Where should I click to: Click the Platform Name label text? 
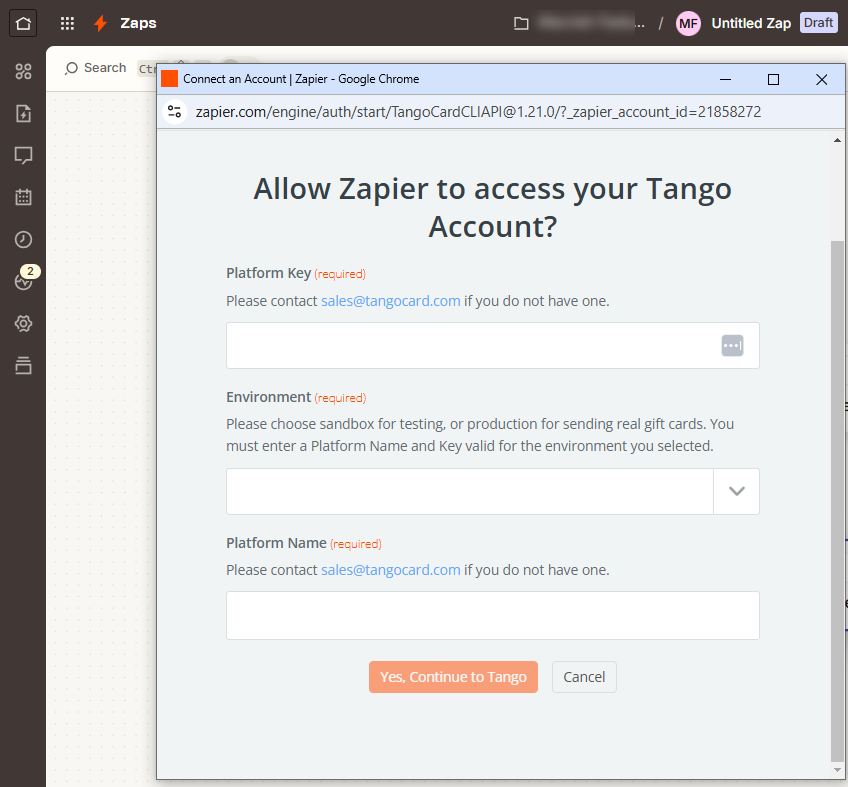click(276, 543)
